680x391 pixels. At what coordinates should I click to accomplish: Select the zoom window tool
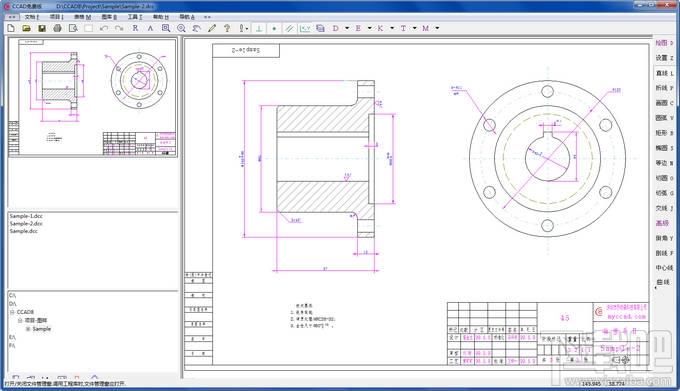pyautogui.click(x=166, y=28)
